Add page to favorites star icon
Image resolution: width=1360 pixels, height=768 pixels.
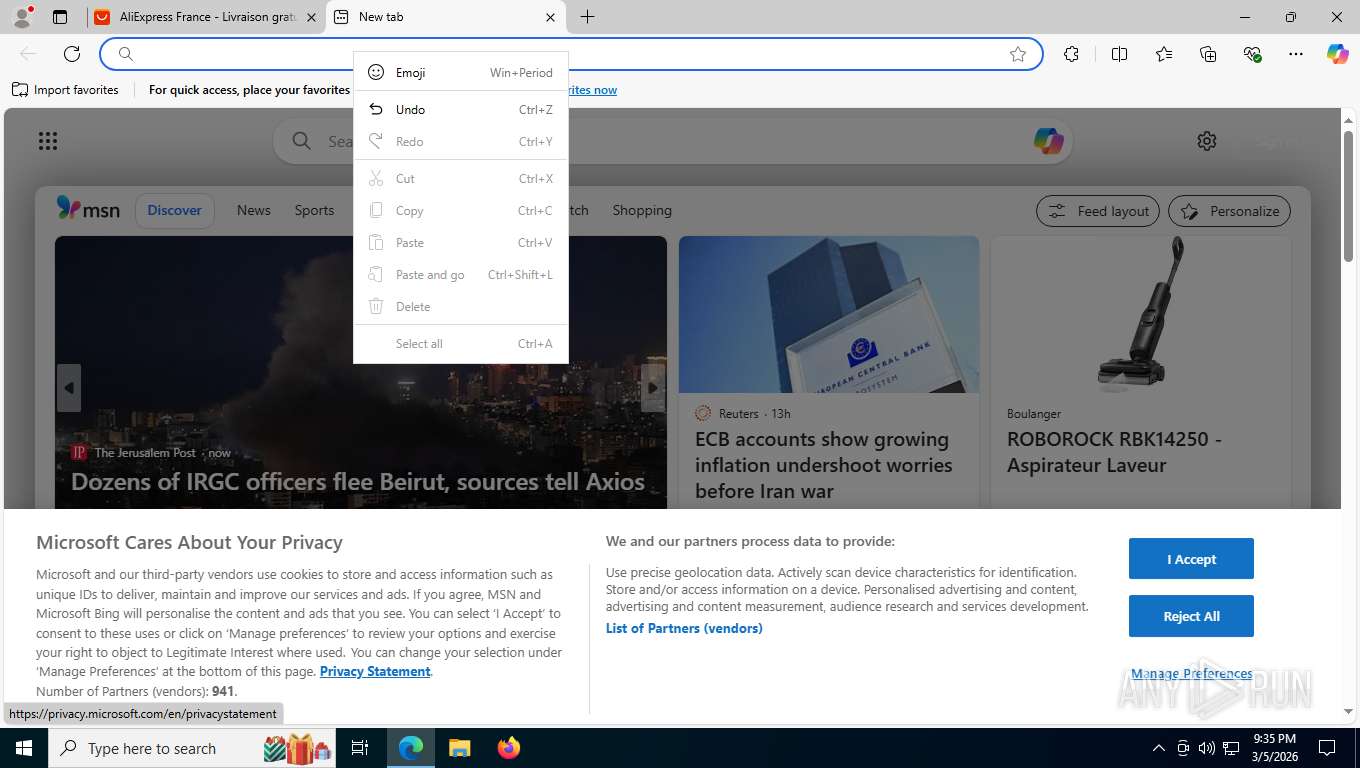click(1018, 54)
